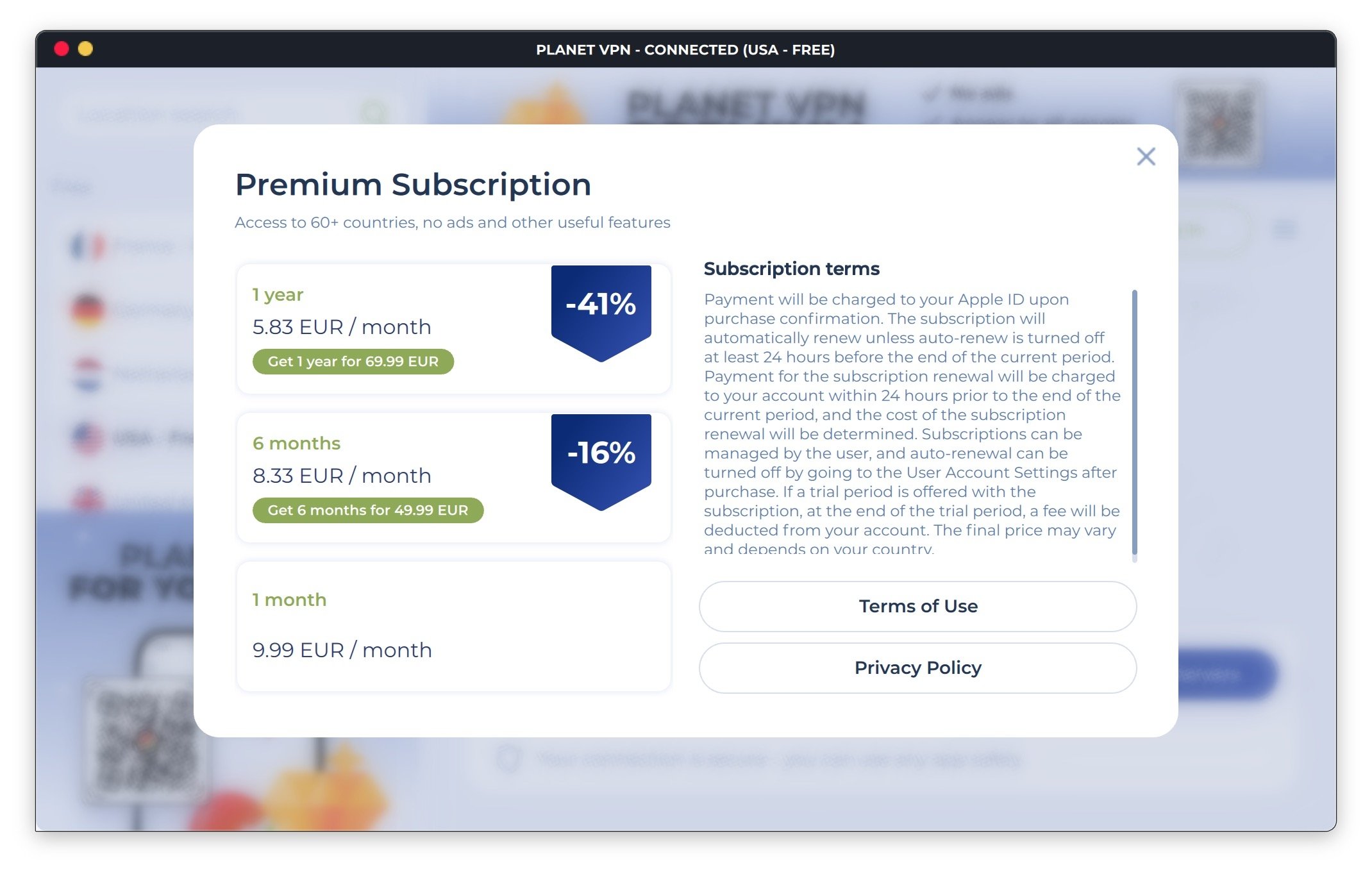The width and height of the screenshot is (1372, 872).
Task: Choose the 1 year plan price text
Action: tap(342, 327)
